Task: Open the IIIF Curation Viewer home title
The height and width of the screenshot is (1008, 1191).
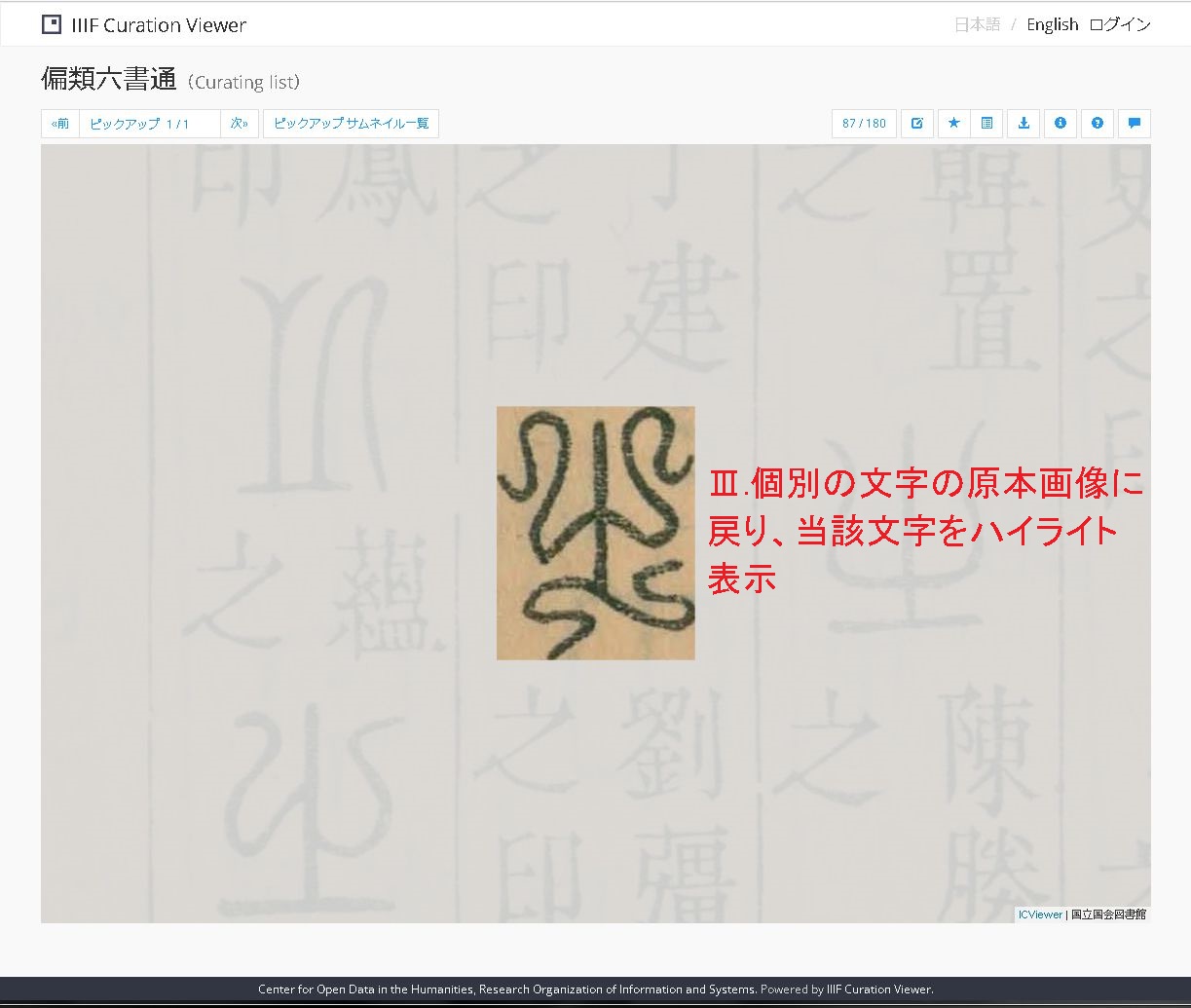Action: tap(159, 25)
